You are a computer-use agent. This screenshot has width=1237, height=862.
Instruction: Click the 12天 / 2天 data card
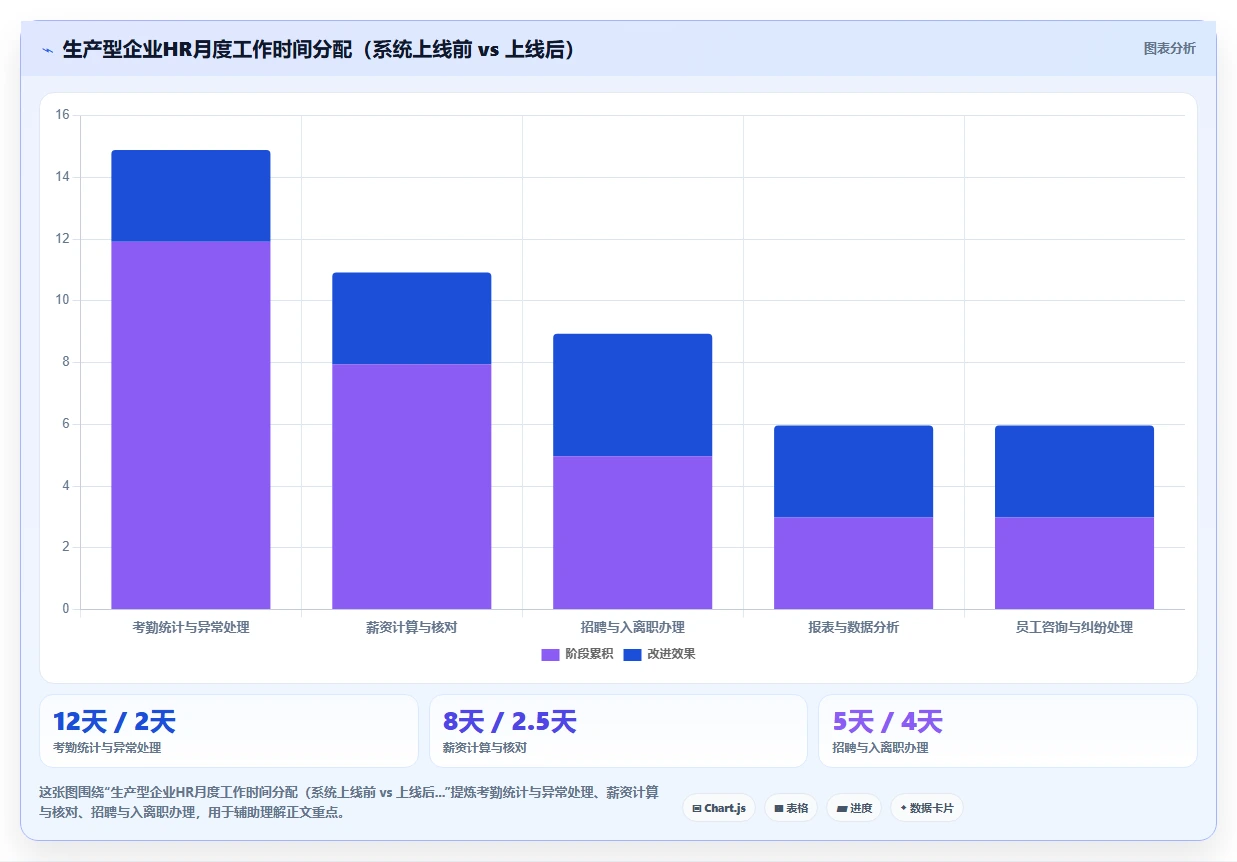[229, 731]
